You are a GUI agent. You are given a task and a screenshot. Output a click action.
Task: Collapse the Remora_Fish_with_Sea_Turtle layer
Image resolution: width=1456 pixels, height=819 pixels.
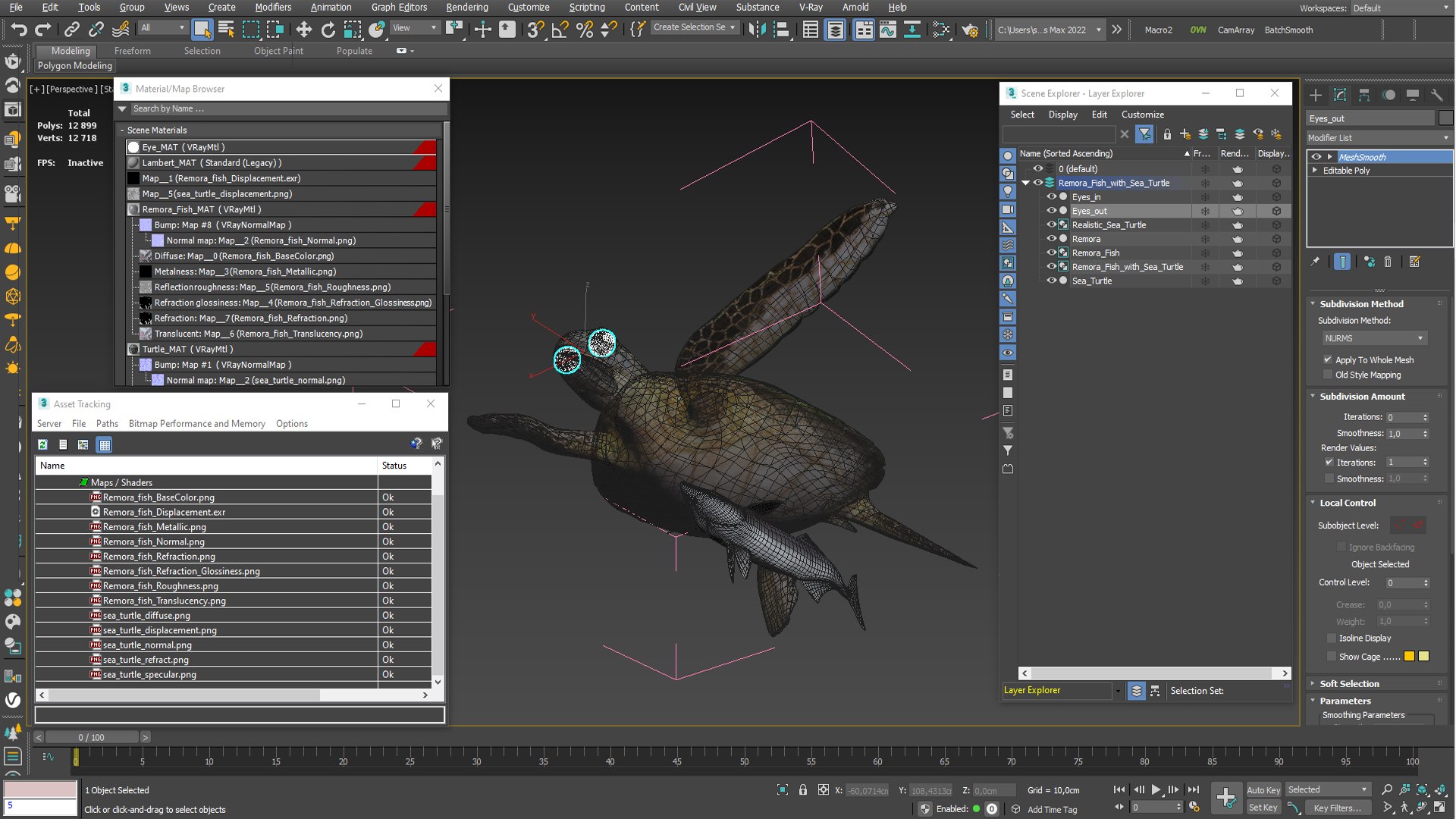(x=1026, y=183)
